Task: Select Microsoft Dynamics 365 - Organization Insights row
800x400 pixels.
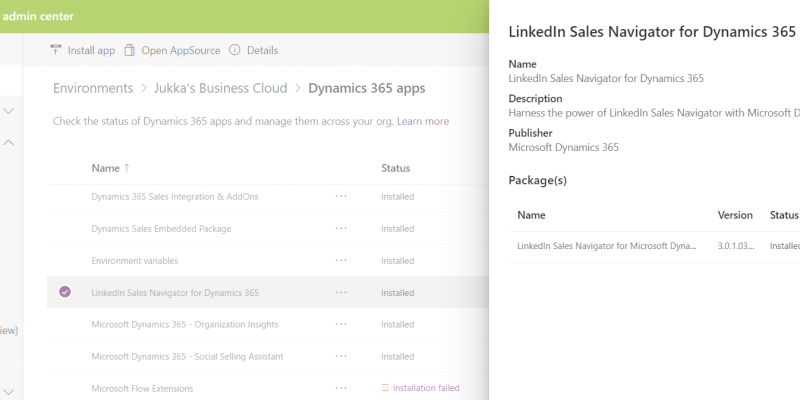Action: [267, 324]
